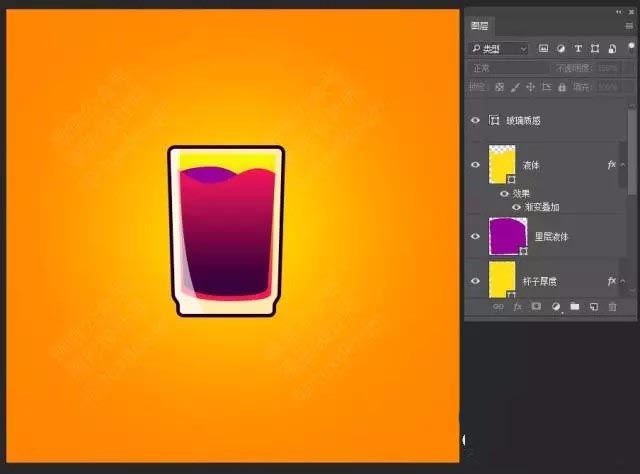Open the layers panel flyout menu
The image size is (640, 474).
coord(629,26)
